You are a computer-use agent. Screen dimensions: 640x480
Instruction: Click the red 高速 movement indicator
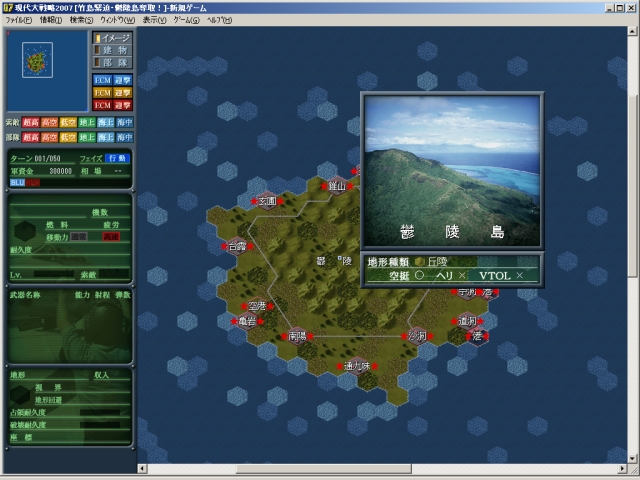[x=111, y=237]
